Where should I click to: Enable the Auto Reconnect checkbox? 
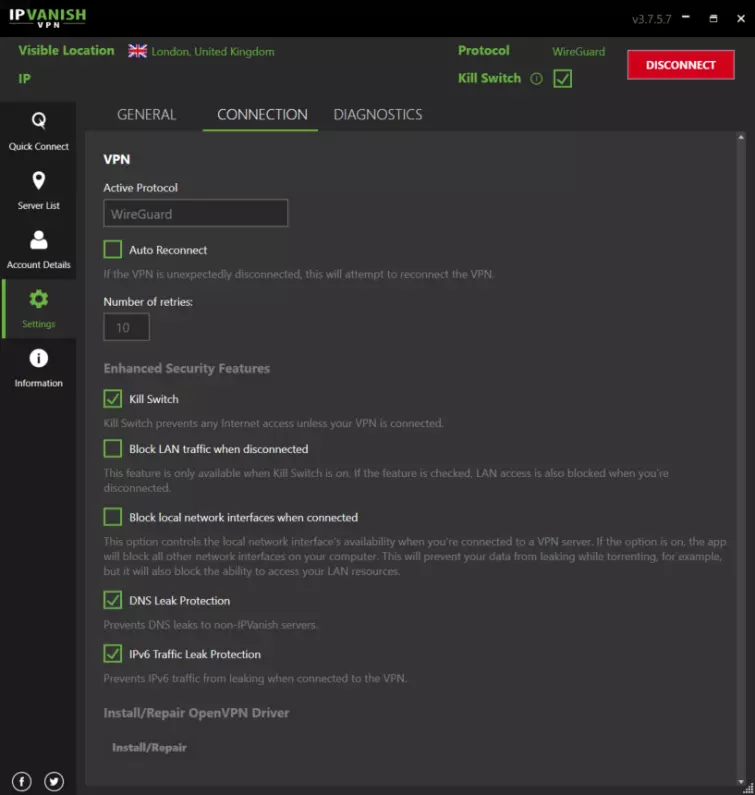(113, 250)
